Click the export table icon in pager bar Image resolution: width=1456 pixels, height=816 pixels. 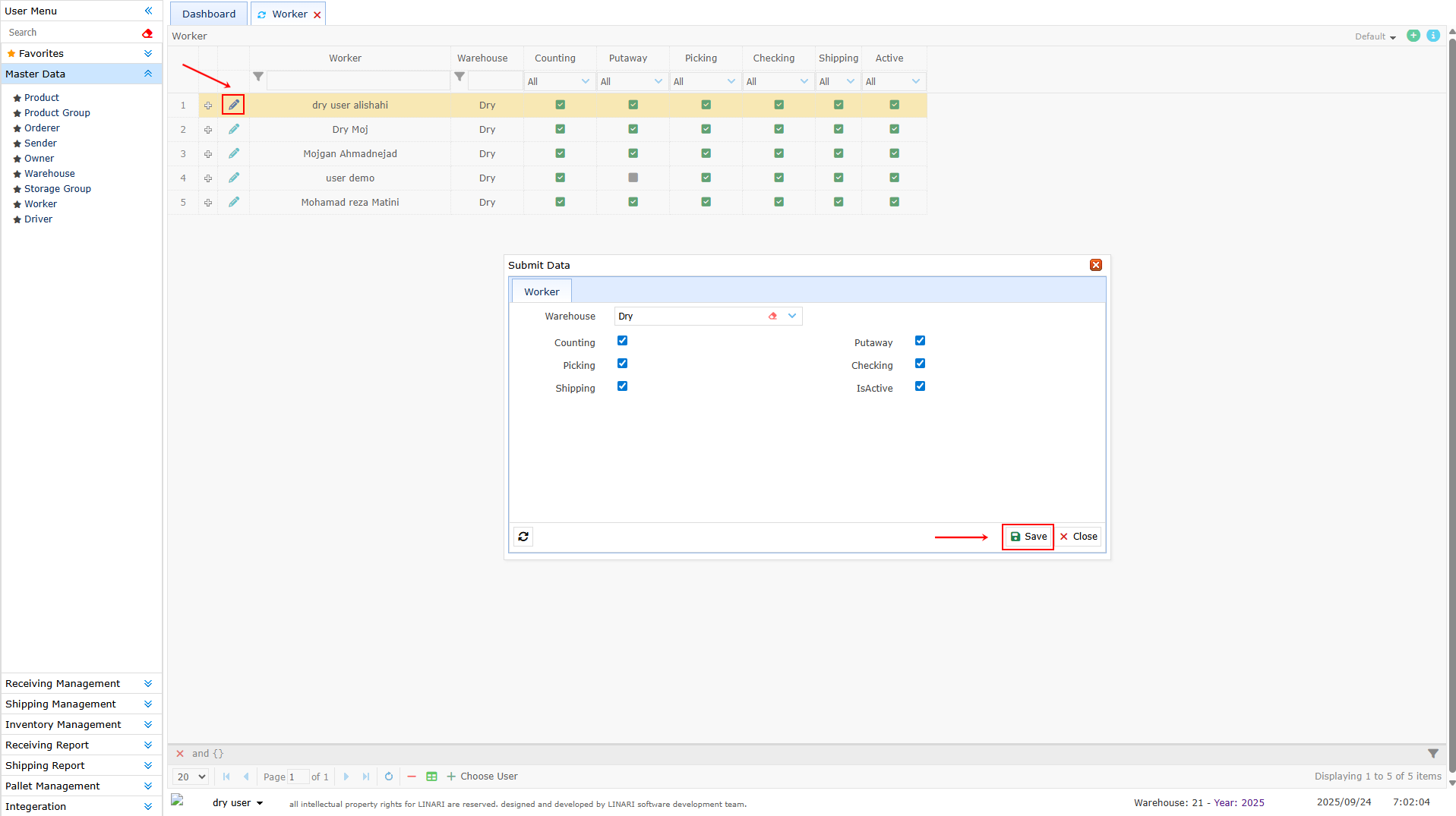431,777
